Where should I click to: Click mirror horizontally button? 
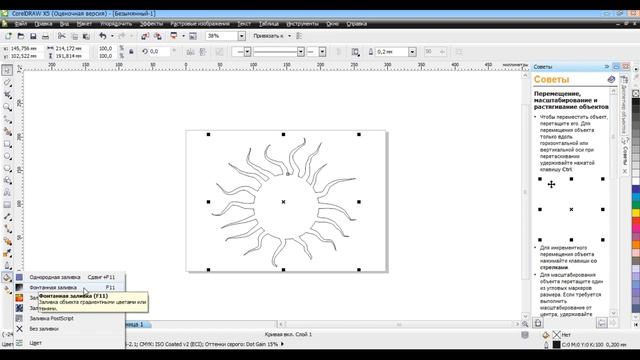point(190,52)
